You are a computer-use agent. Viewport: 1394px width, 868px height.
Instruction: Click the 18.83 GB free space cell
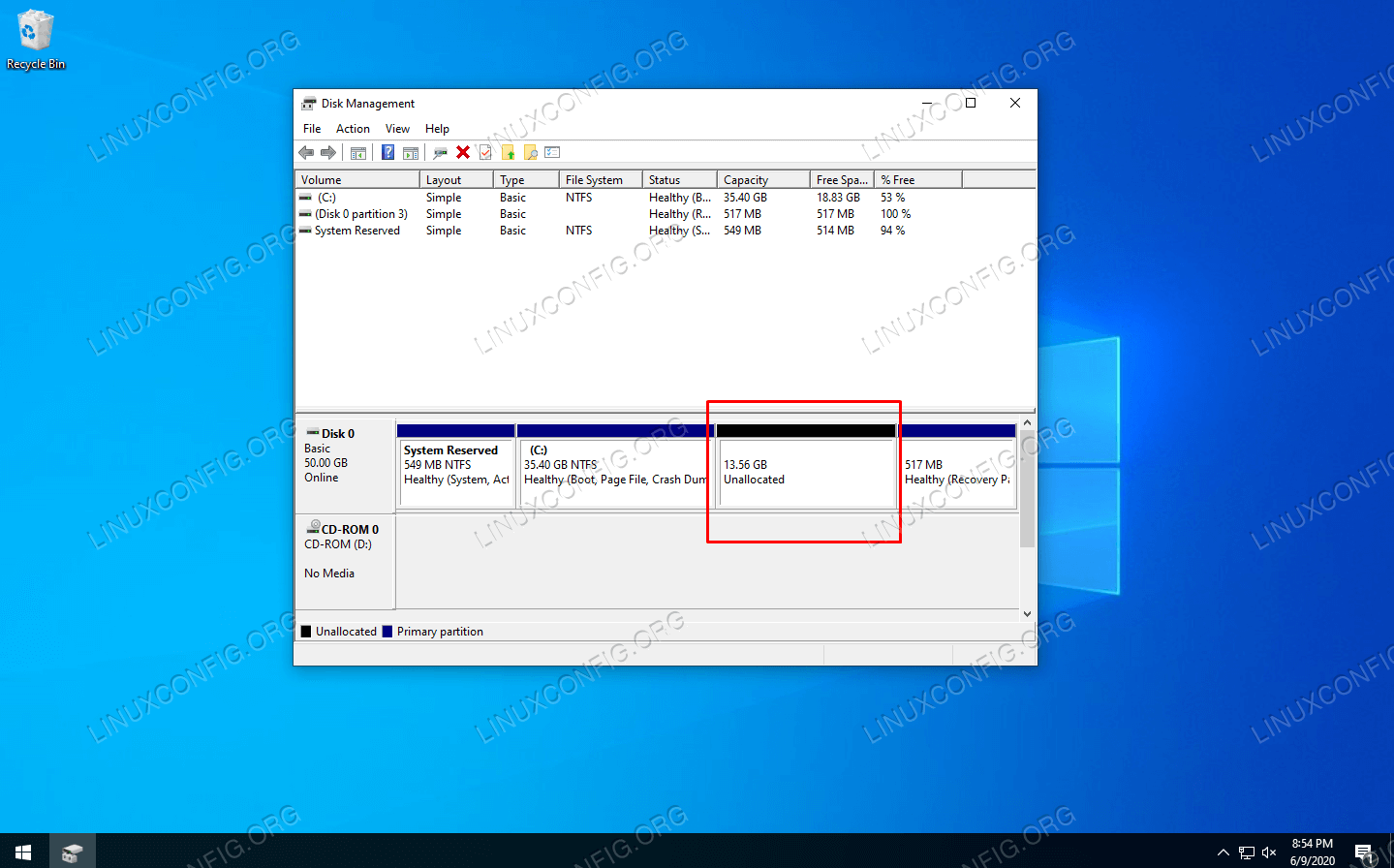tap(838, 197)
